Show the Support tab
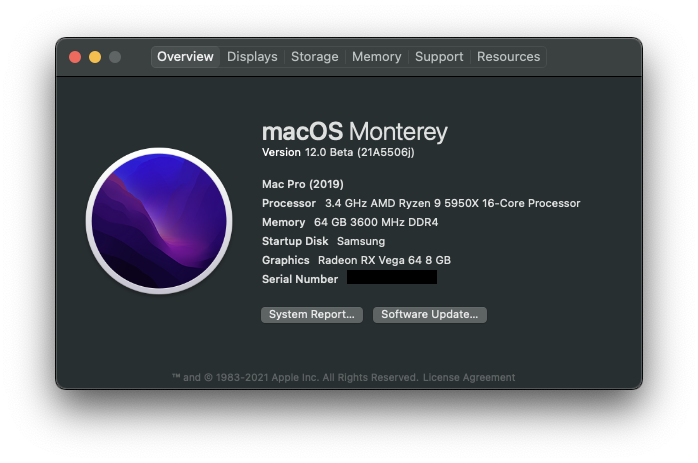The height and width of the screenshot is (463, 698). tap(439, 57)
